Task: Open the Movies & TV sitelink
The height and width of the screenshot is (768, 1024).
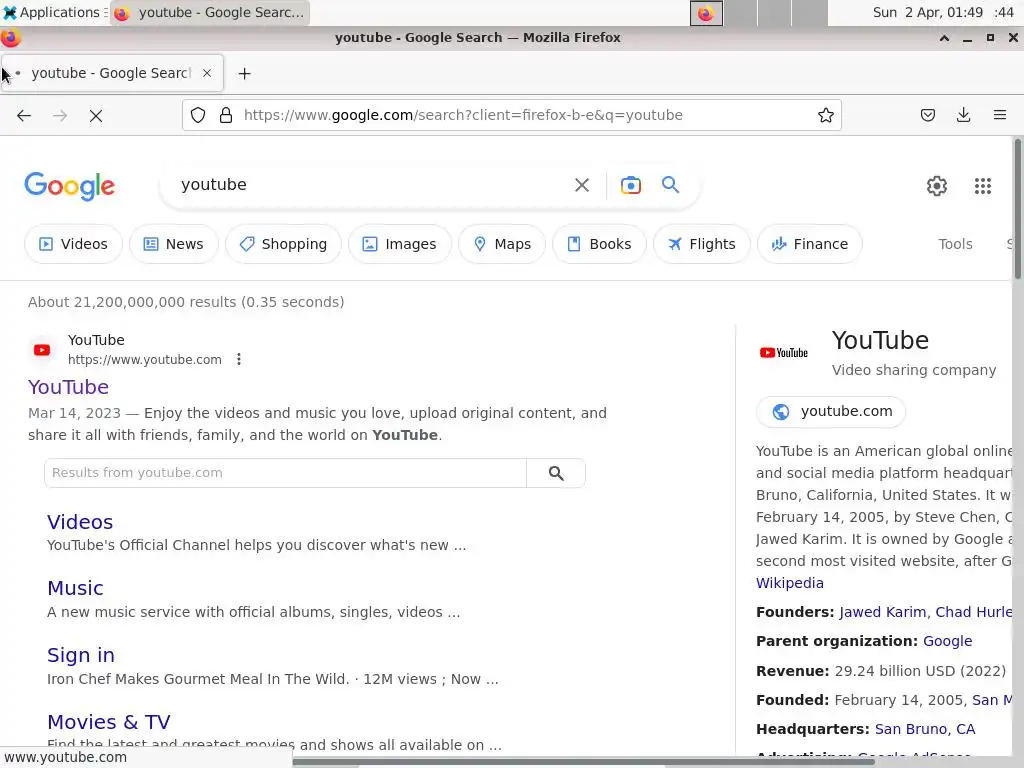Action: point(108,722)
